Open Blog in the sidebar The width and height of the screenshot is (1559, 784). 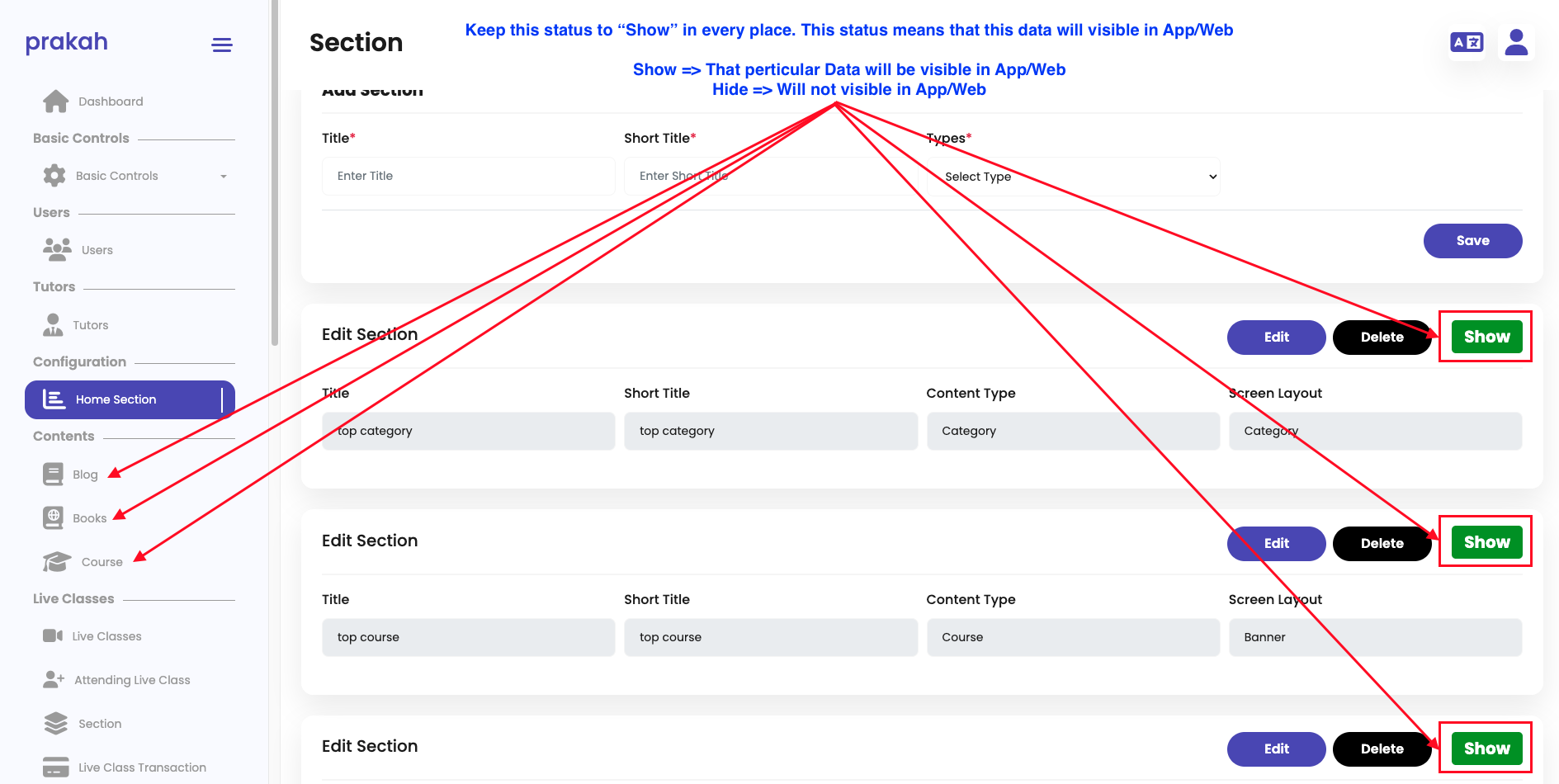coord(84,475)
